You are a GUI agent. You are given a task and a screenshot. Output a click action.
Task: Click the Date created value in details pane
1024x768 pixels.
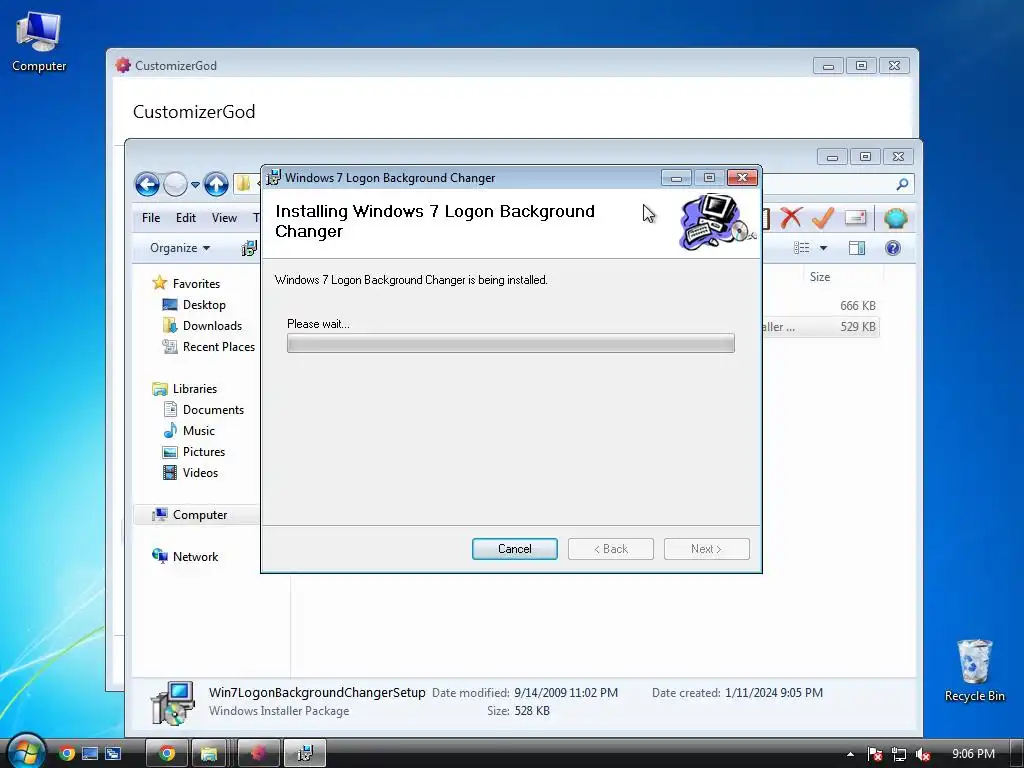pyautogui.click(x=774, y=692)
